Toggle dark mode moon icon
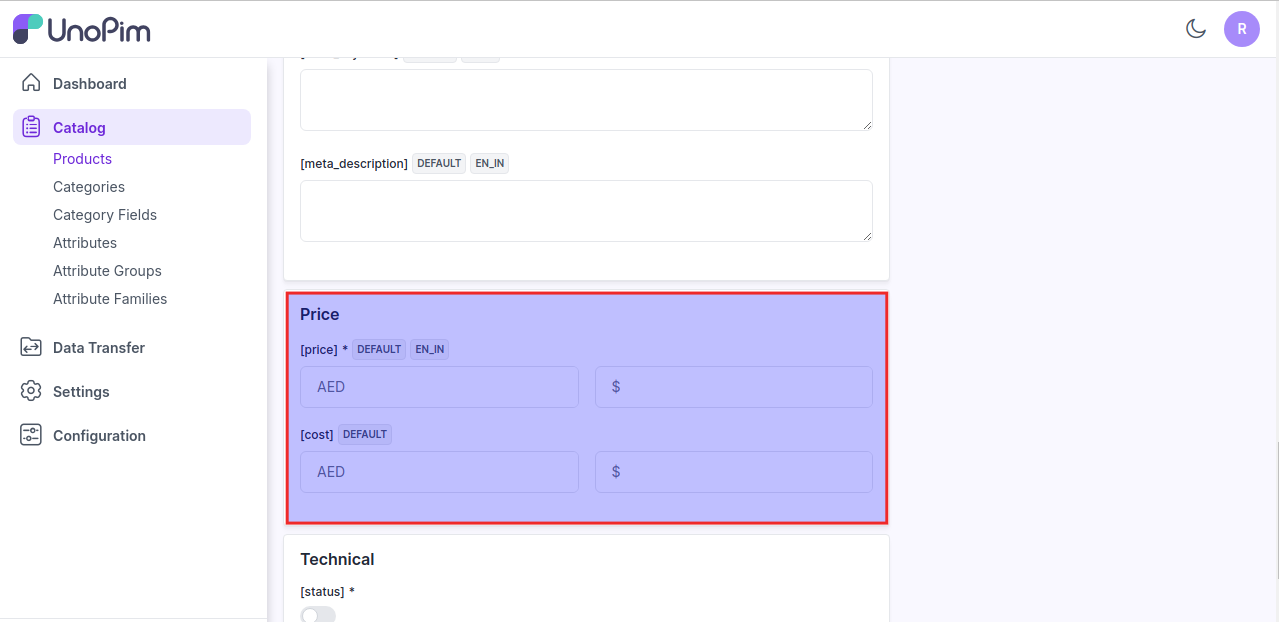The width and height of the screenshot is (1279, 622). point(1195,29)
